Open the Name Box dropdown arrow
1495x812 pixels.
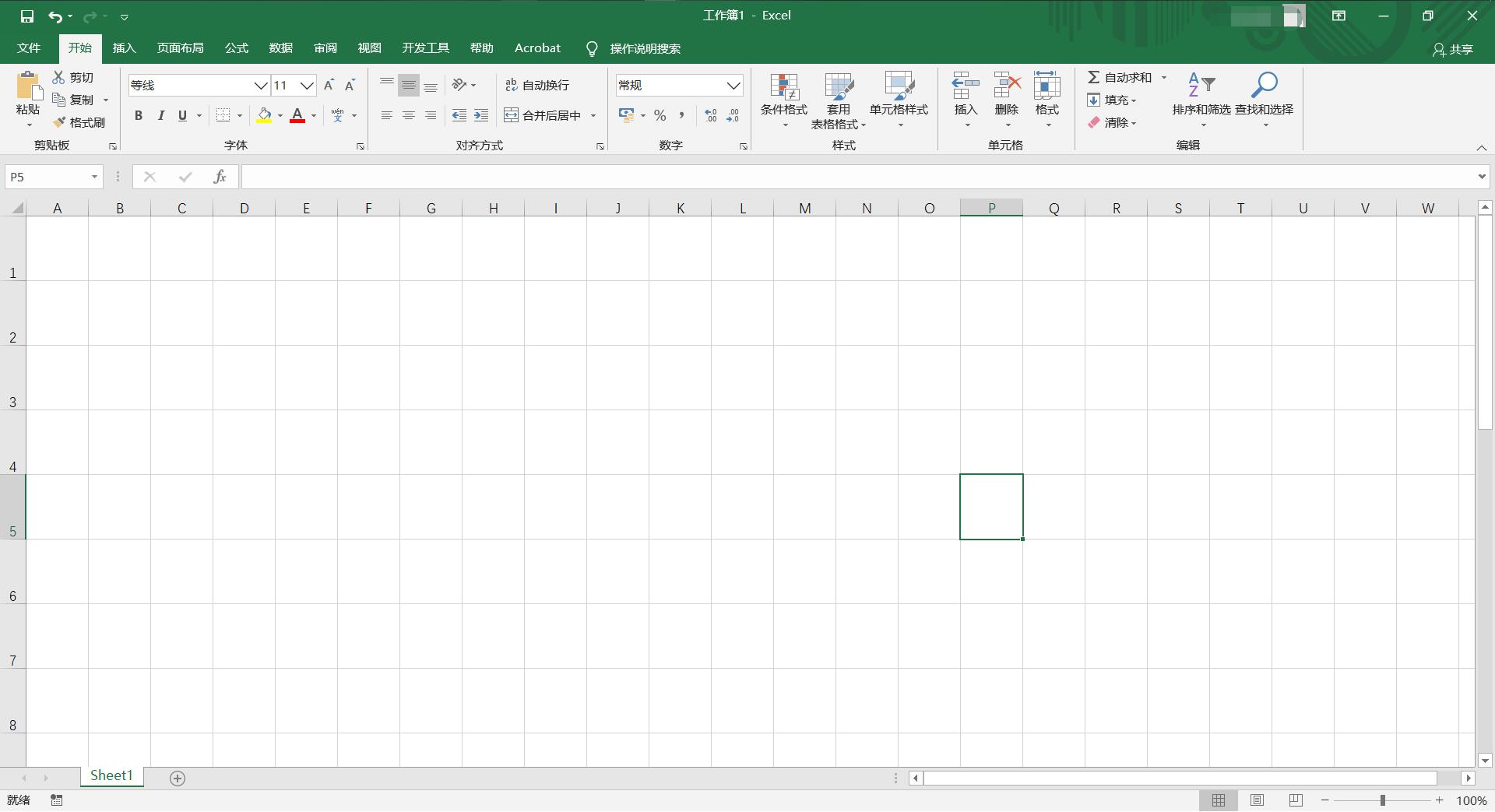tap(94, 177)
